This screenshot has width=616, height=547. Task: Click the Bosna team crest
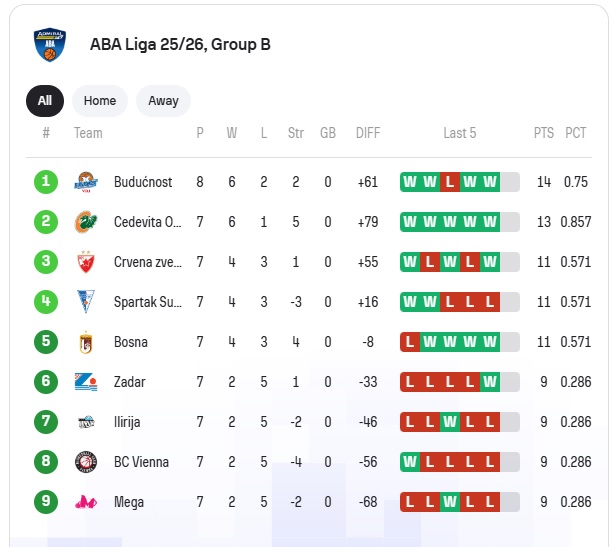pos(86,342)
